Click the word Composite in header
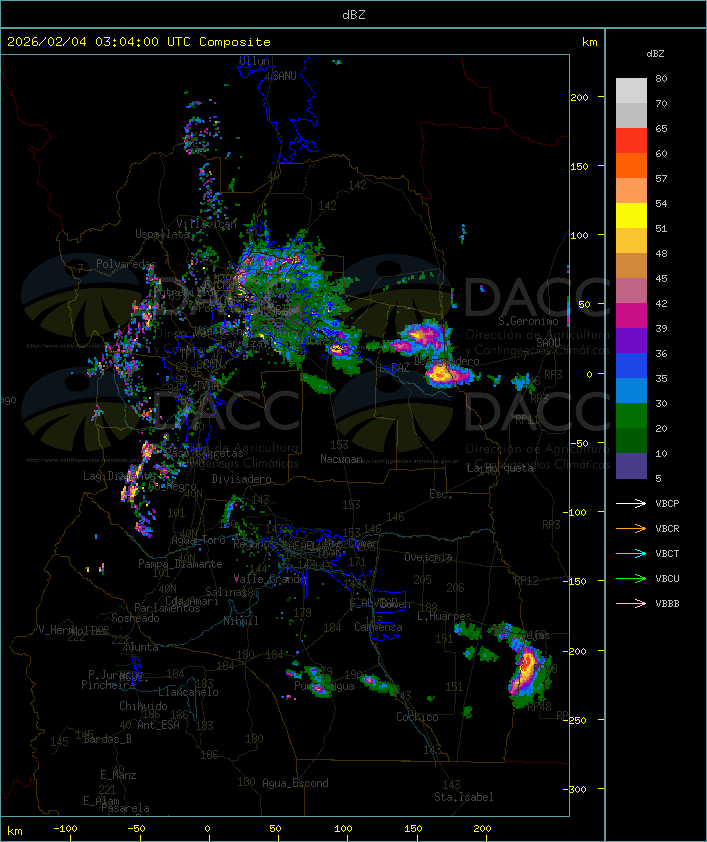The image size is (707, 842). click(x=235, y=42)
